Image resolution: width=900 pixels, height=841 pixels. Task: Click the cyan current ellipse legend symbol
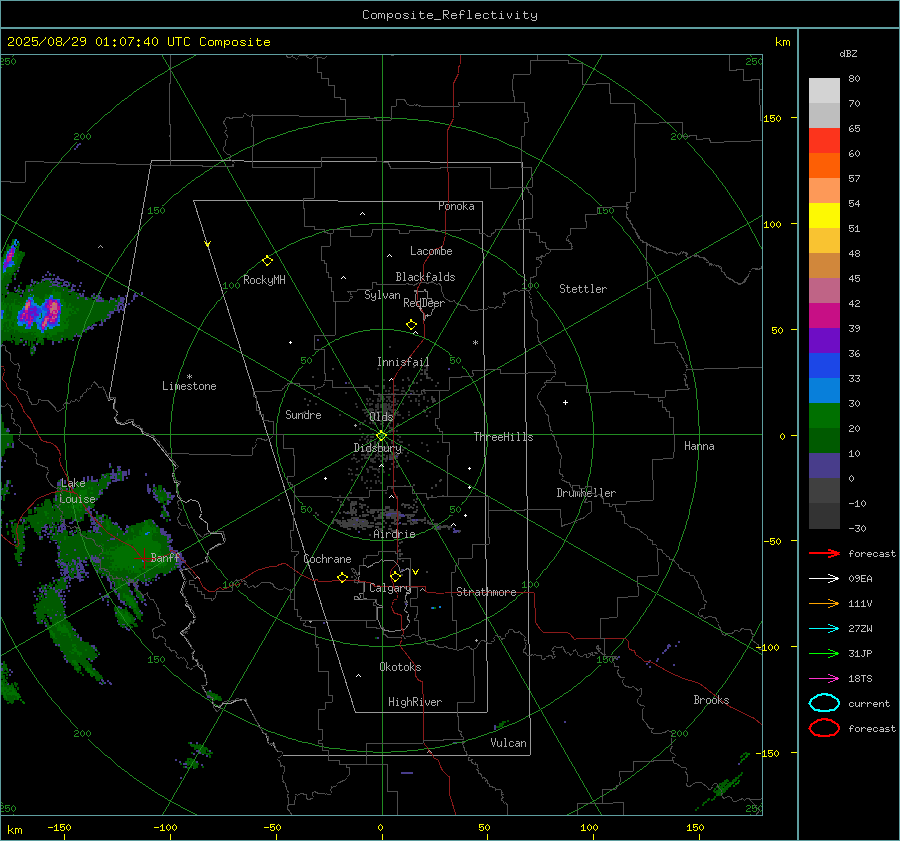click(x=824, y=703)
